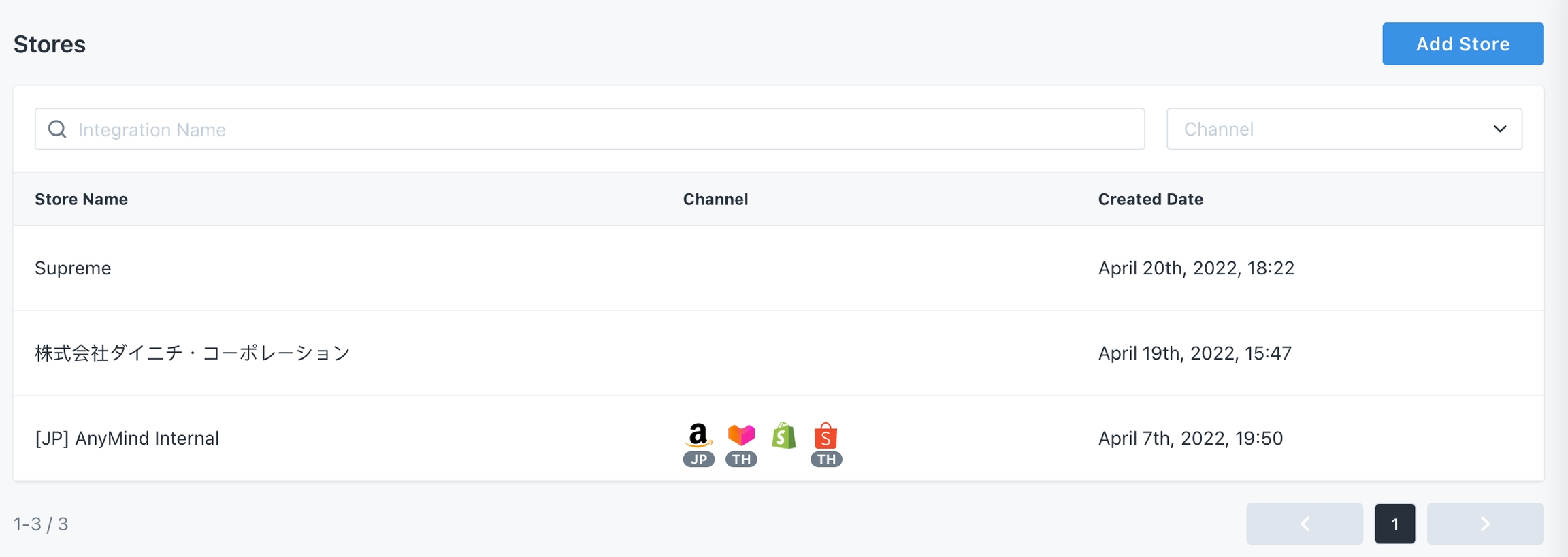Go to the next page arrow
This screenshot has height=557, width=1568.
1485,524
